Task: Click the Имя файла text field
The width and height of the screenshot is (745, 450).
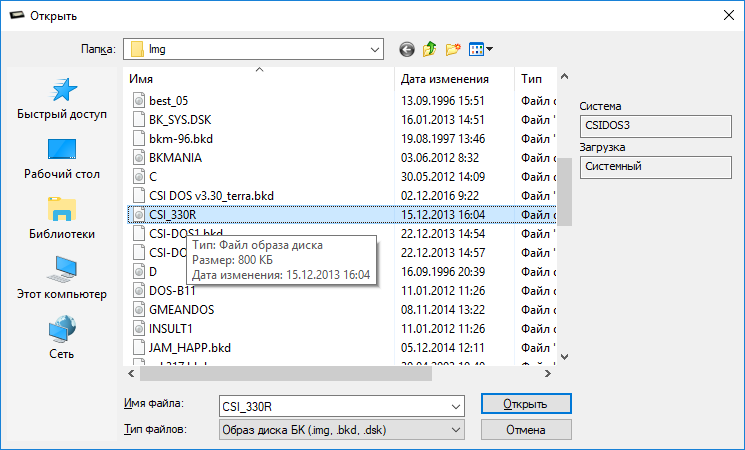Action: coord(333,405)
